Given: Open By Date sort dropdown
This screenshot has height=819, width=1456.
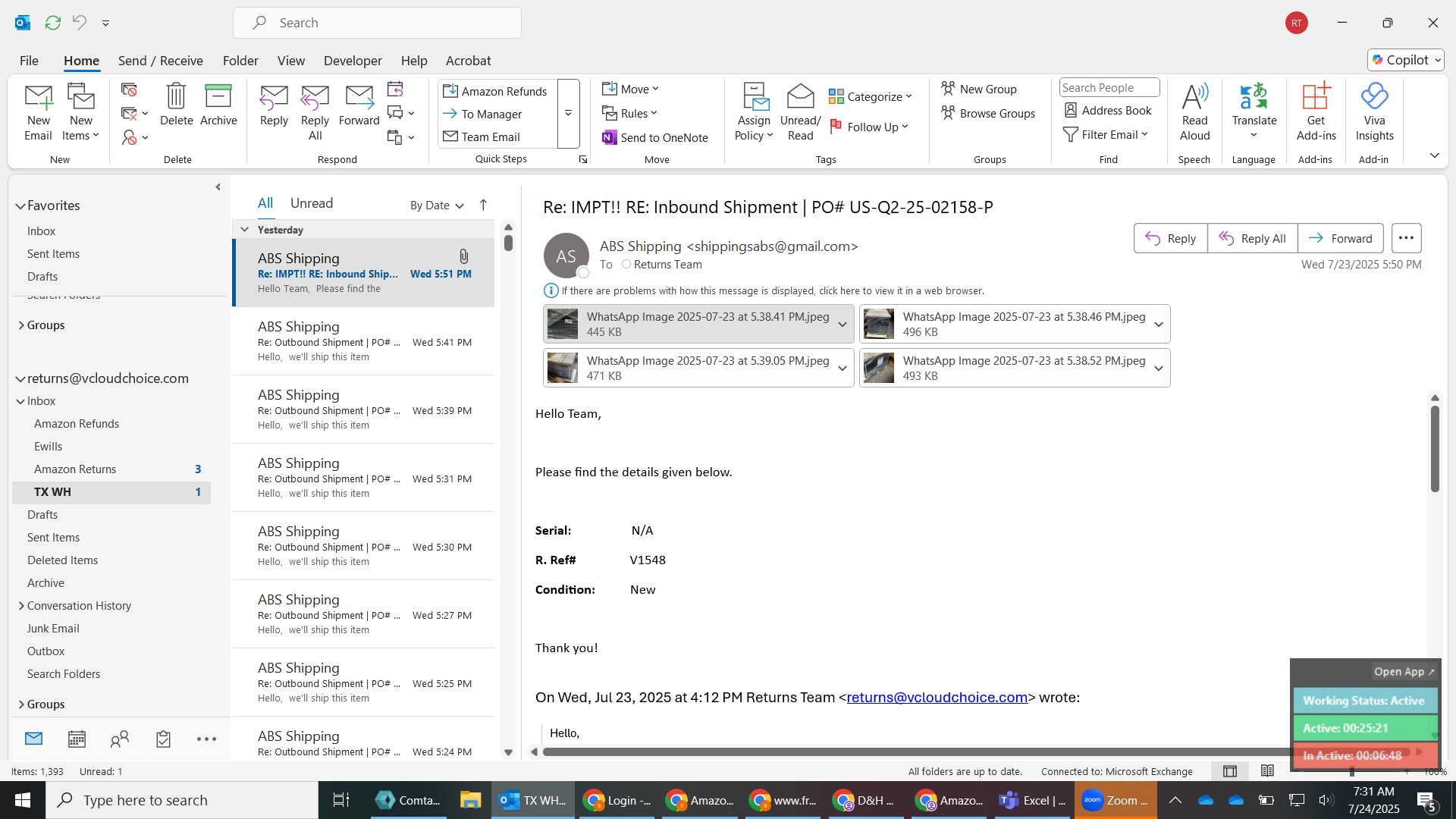Looking at the screenshot, I should tap(437, 205).
